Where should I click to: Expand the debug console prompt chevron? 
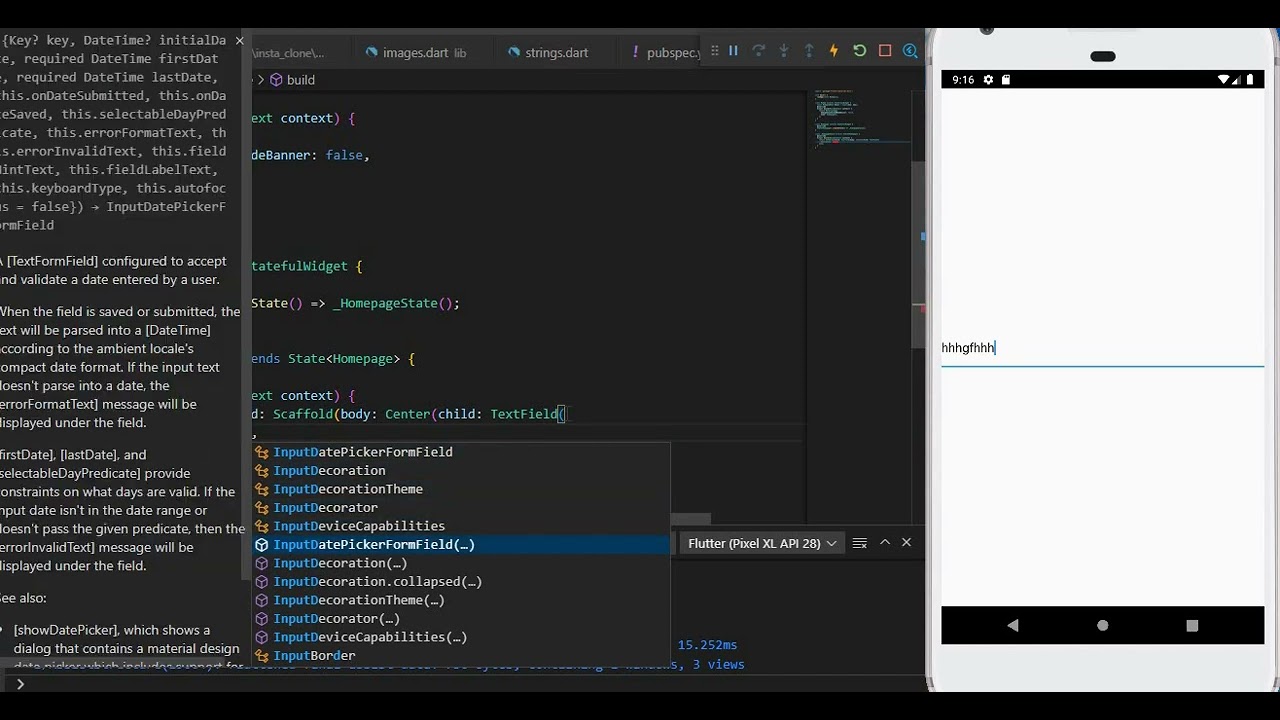20,684
